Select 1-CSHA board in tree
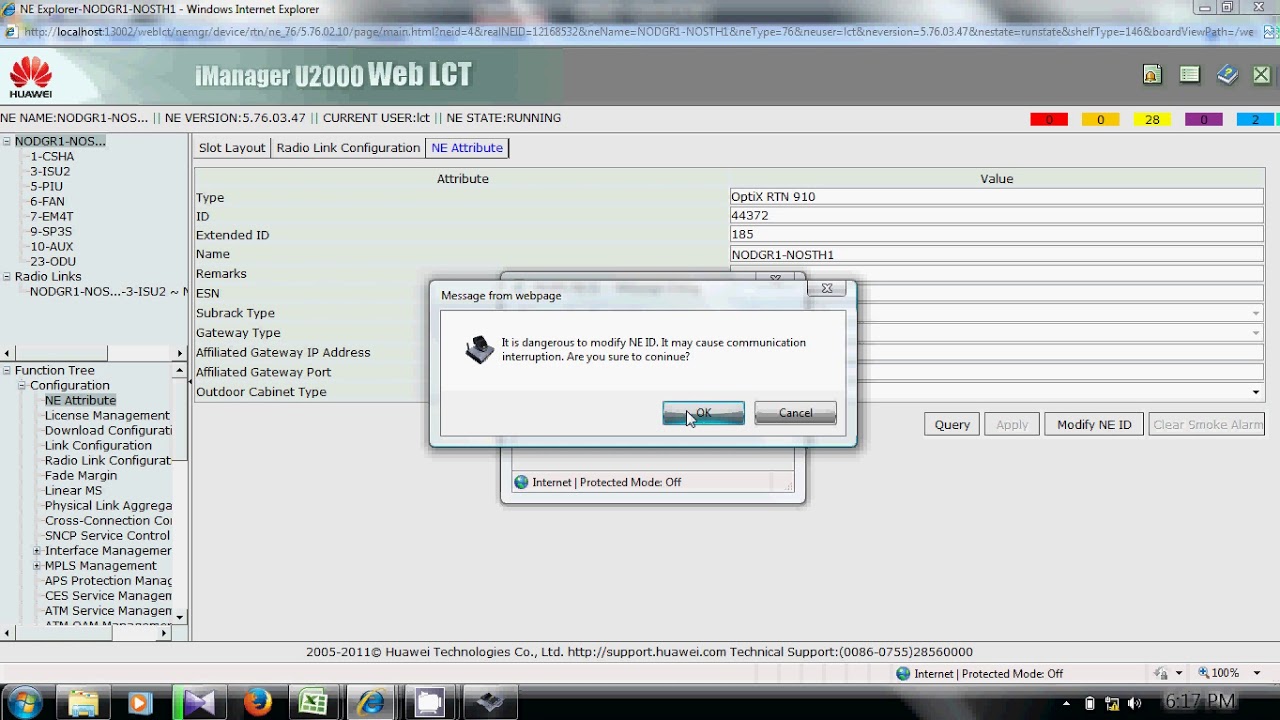The height and width of the screenshot is (720, 1280). 52,156
